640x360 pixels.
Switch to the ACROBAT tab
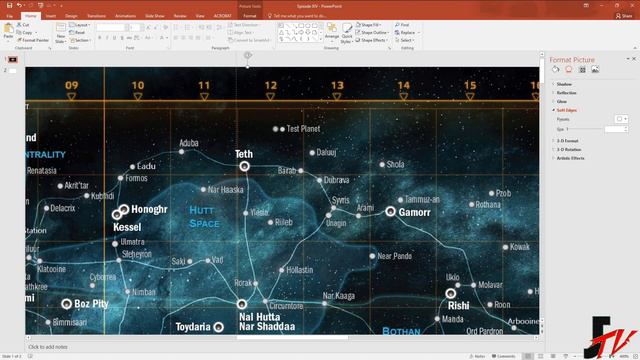pos(222,16)
